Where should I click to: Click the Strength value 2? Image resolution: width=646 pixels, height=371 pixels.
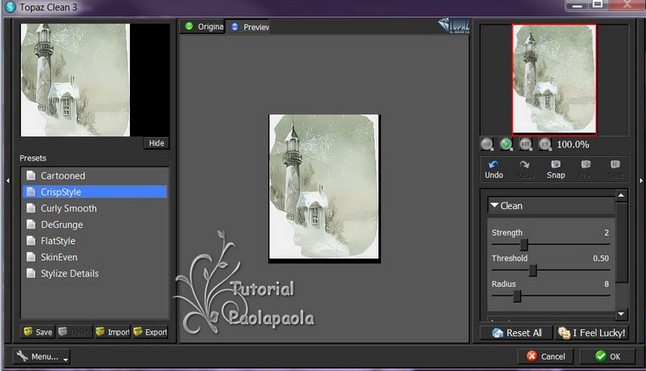click(x=606, y=233)
